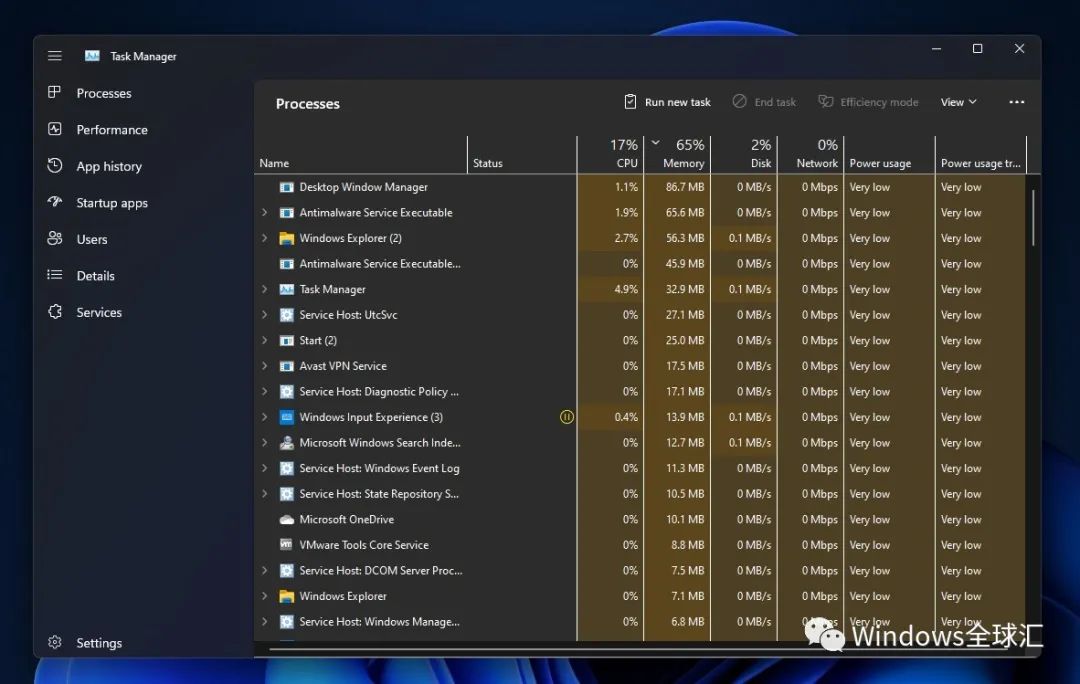Click the Processes sidebar icon
Screen dimensions: 1080x684
[x=54, y=92]
